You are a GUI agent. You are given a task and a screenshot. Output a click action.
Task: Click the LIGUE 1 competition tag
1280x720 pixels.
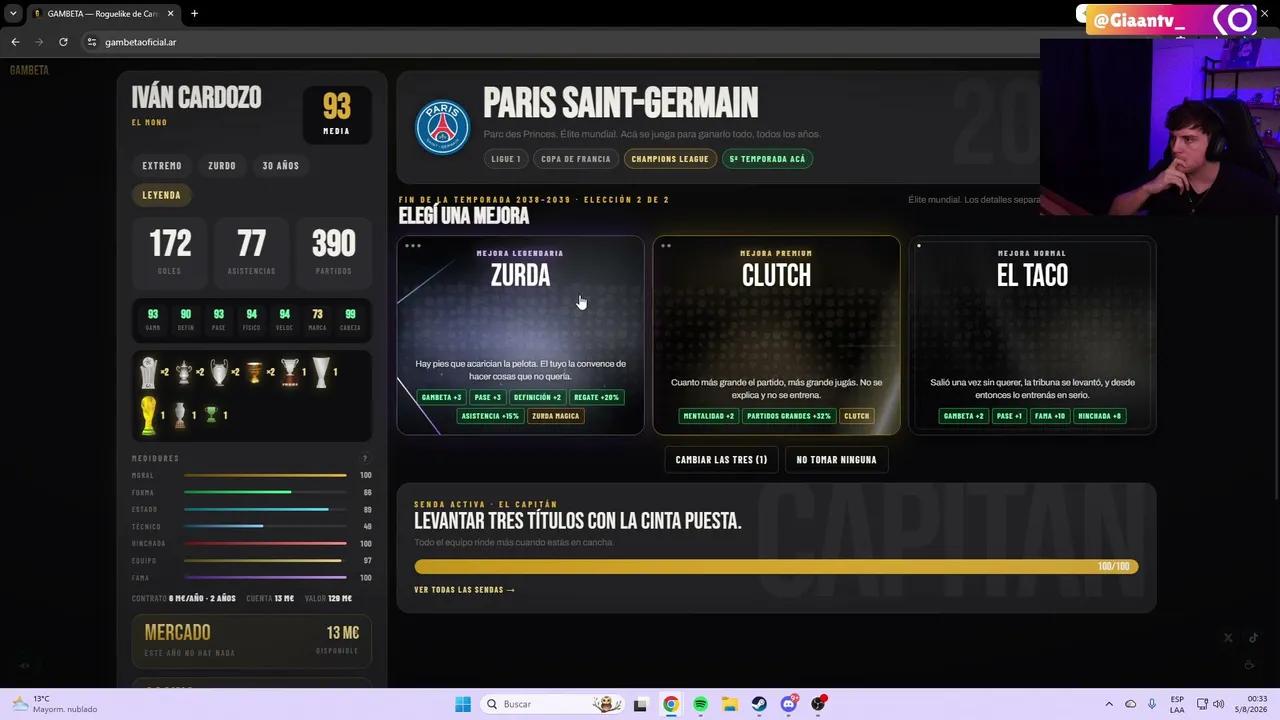tap(506, 159)
